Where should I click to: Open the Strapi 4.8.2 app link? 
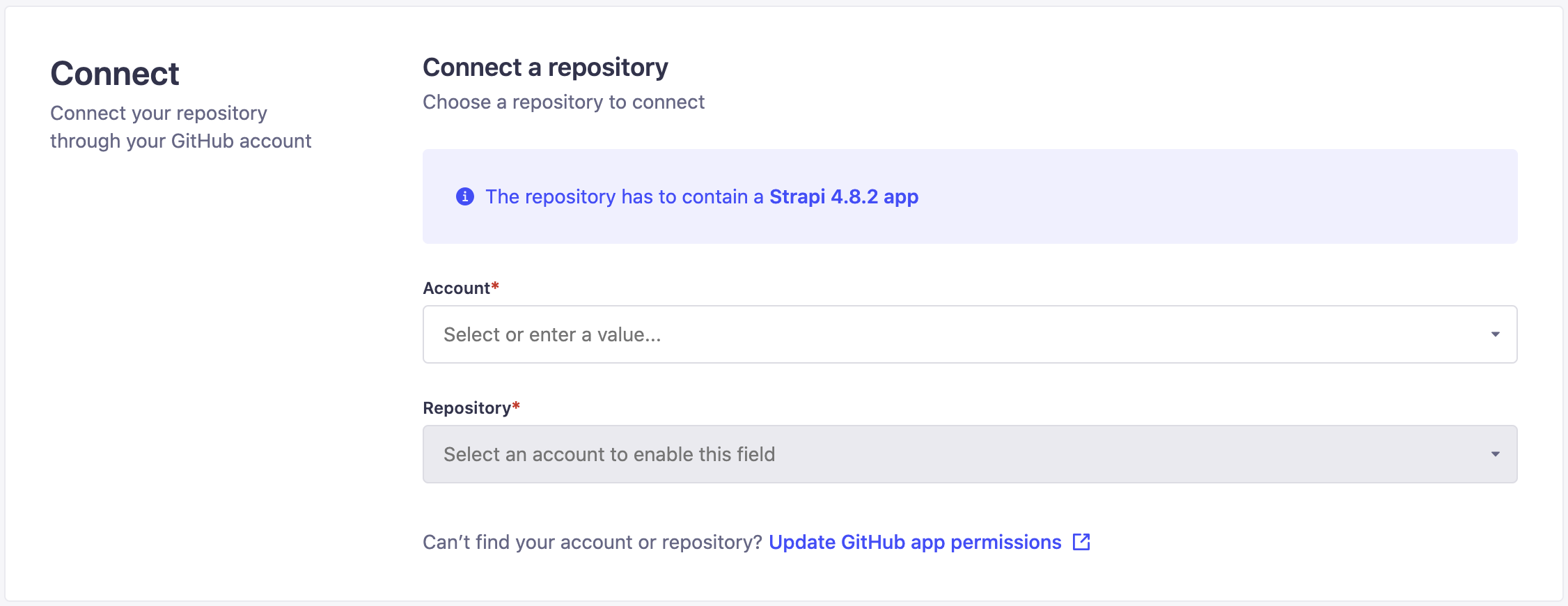(x=842, y=196)
